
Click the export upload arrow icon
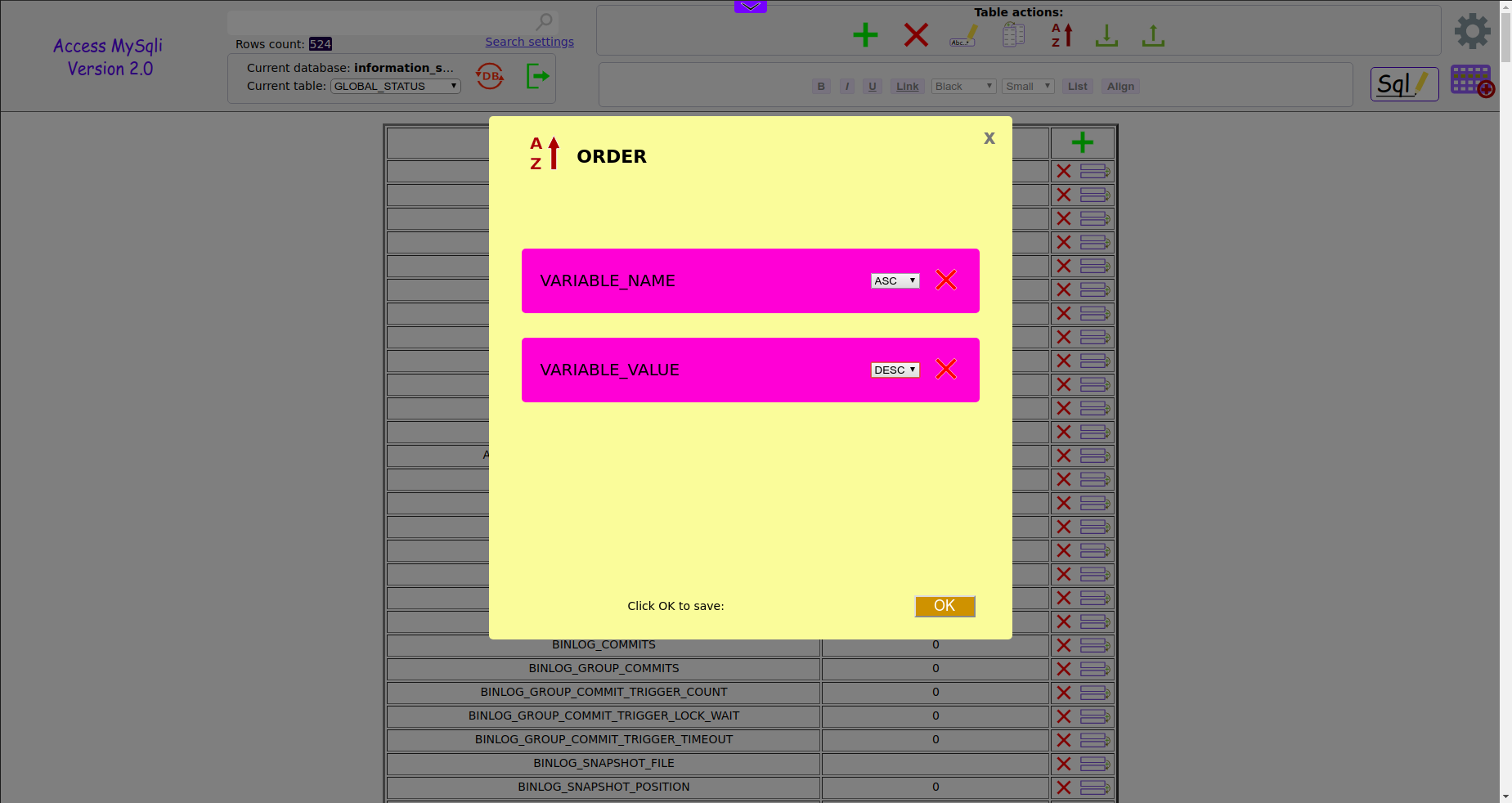[x=1153, y=35]
